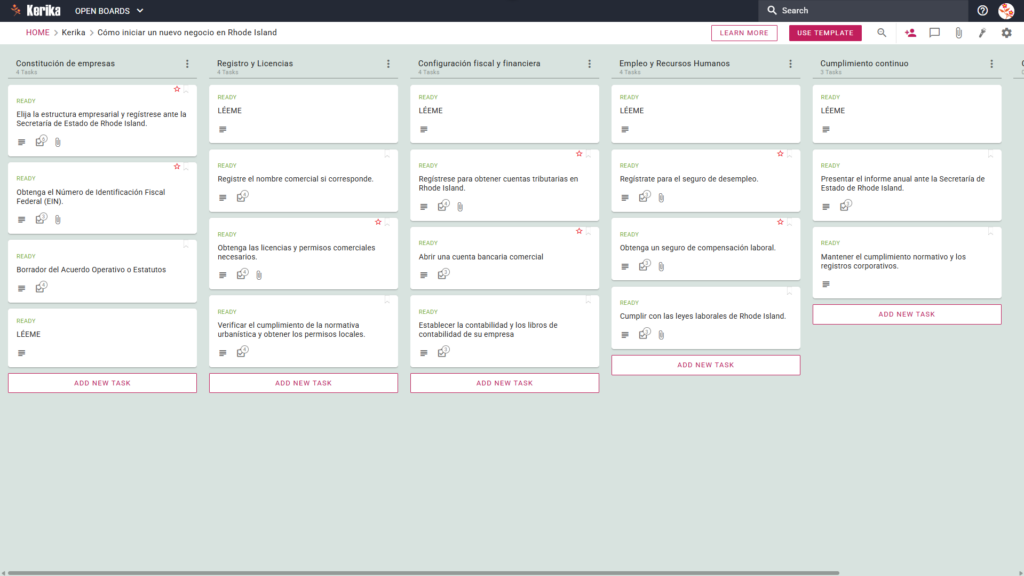1024x576 pixels.
Task: Add new task in Cumplimiento continuo column
Action: tap(907, 314)
